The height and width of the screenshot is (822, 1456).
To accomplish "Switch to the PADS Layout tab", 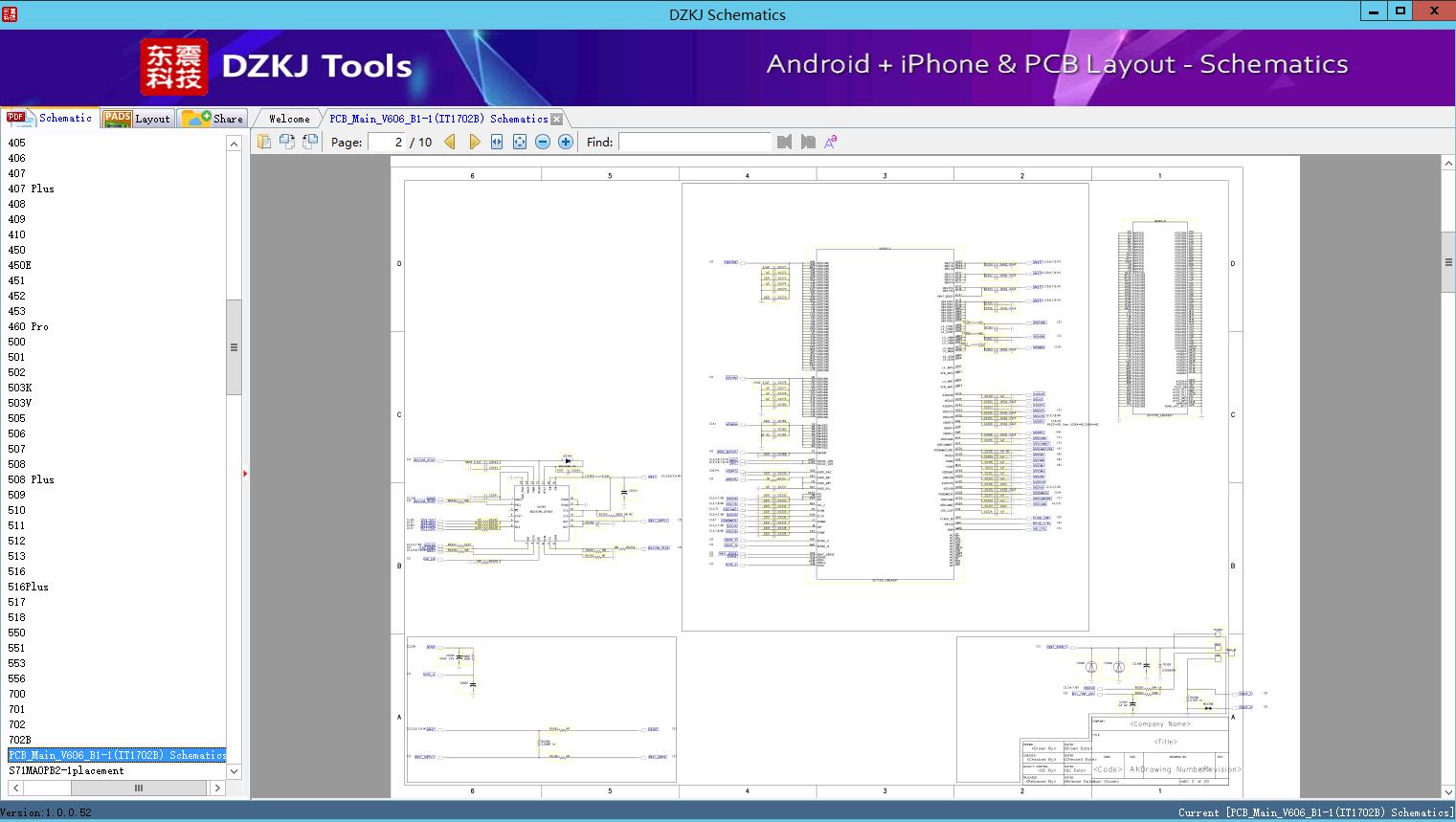I will pyautogui.click(x=137, y=119).
